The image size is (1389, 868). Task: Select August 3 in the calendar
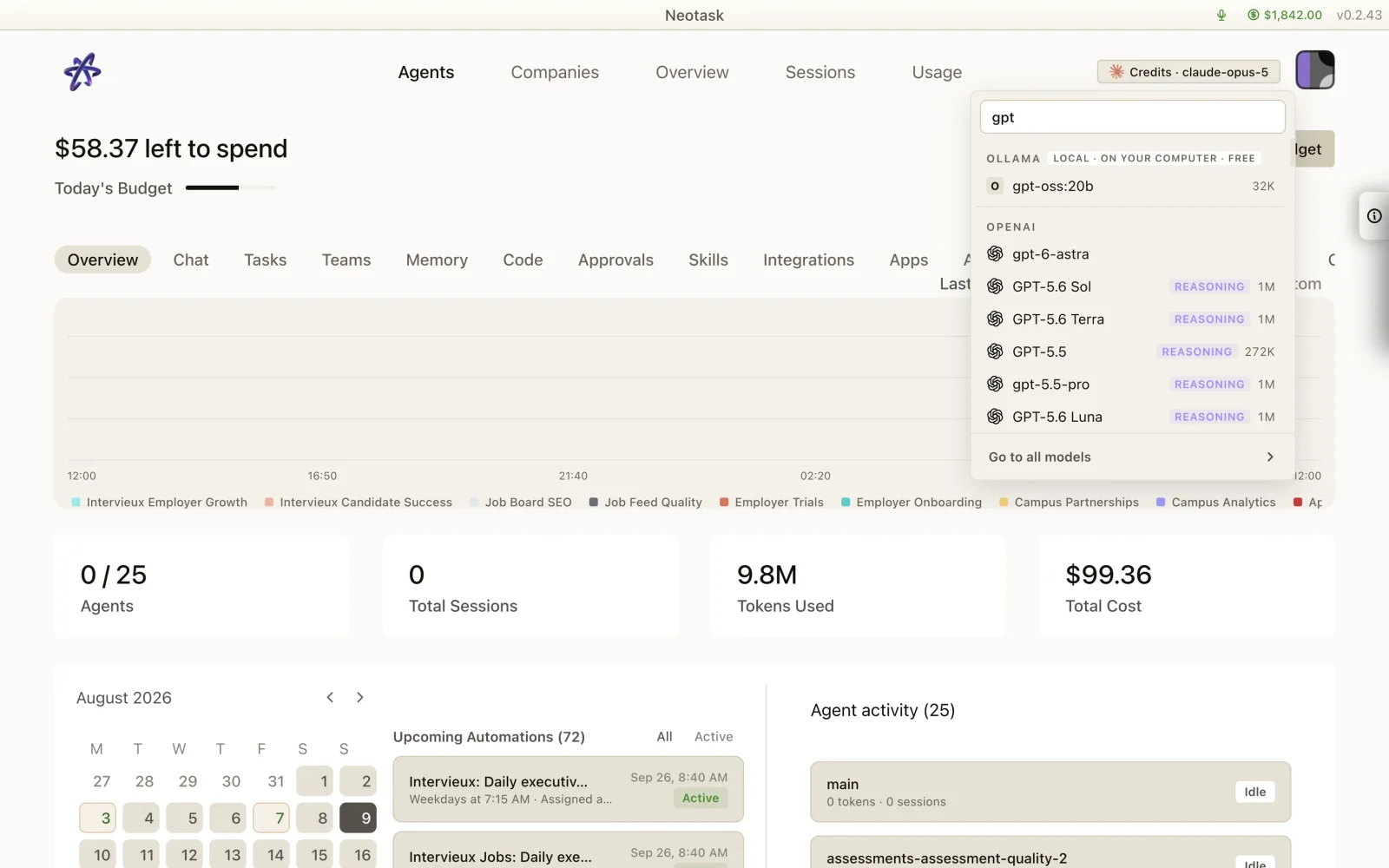(97, 818)
